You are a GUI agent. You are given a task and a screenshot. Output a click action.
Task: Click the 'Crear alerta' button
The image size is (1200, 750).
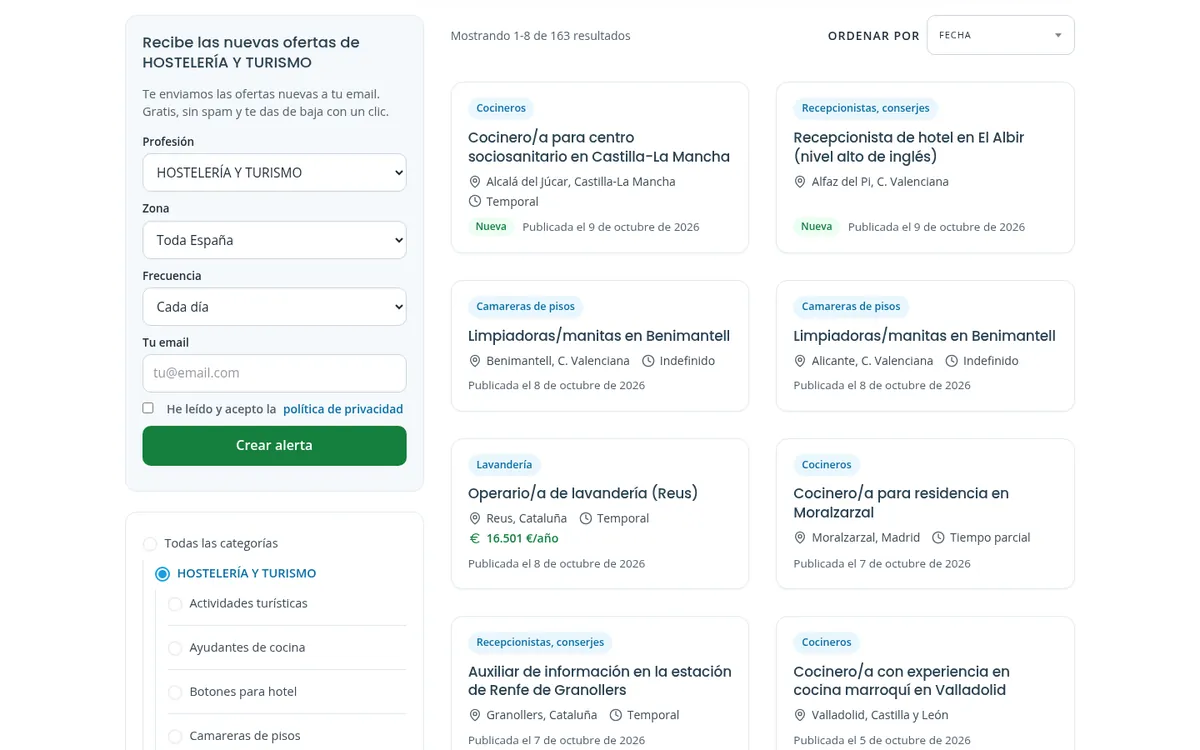[274, 446]
